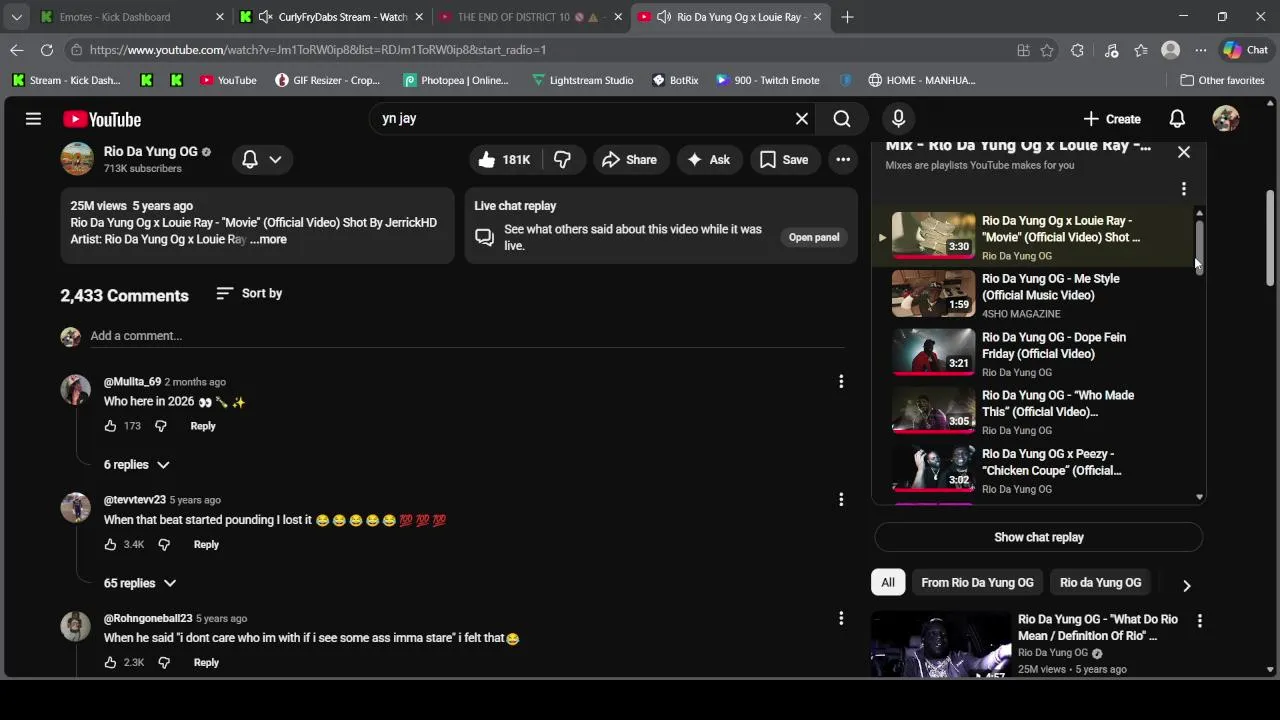Image resolution: width=1280 pixels, height=720 pixels.
Task: Like @Rohngoneball23's comment
Action: click(110, 663)
